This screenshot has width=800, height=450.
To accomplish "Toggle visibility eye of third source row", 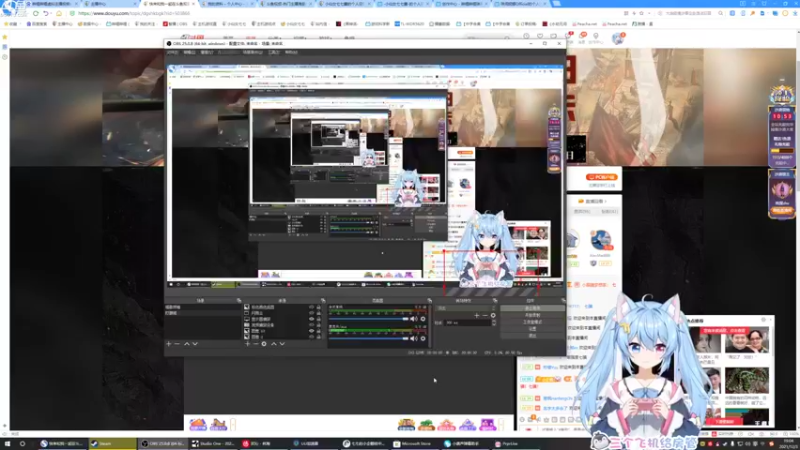I will click(311, 319).
